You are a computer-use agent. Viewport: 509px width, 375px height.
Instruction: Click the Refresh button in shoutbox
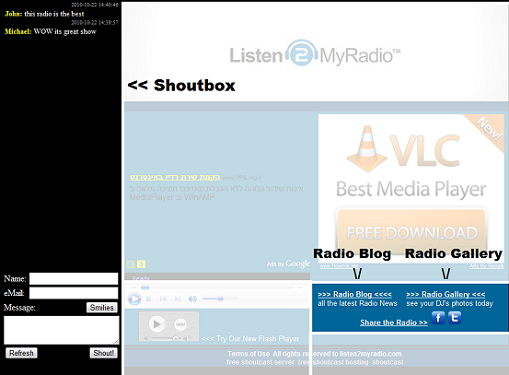point(21,353)
